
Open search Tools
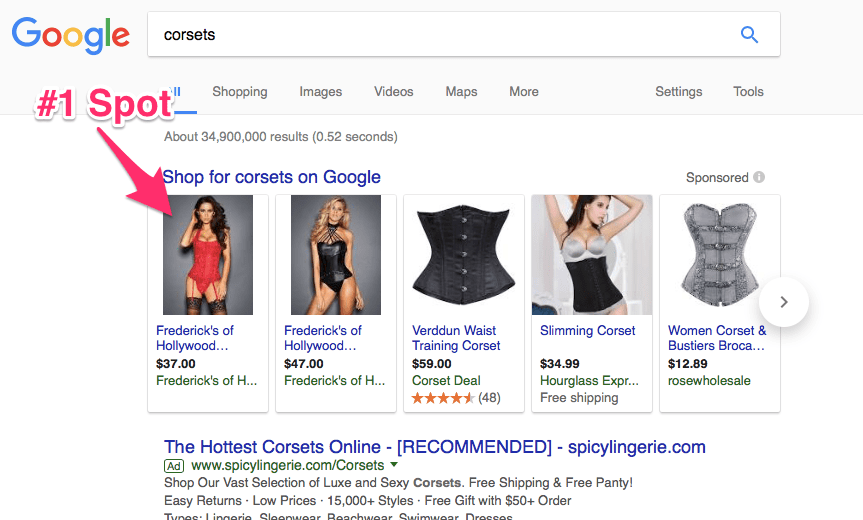click(749, 91)
